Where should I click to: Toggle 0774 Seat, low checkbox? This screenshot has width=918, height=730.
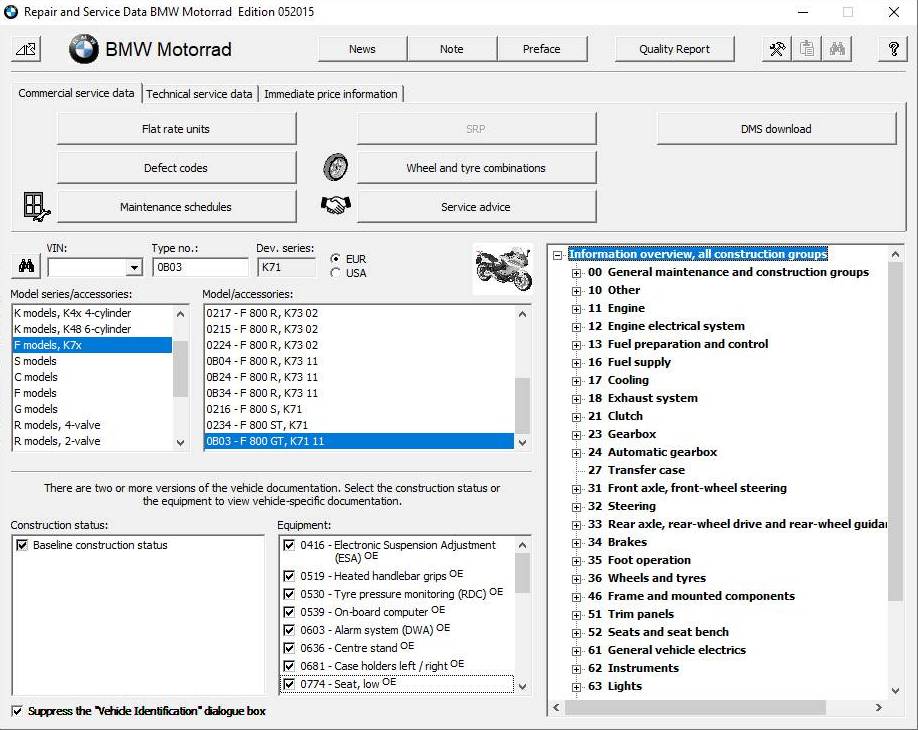coord(289,684)
